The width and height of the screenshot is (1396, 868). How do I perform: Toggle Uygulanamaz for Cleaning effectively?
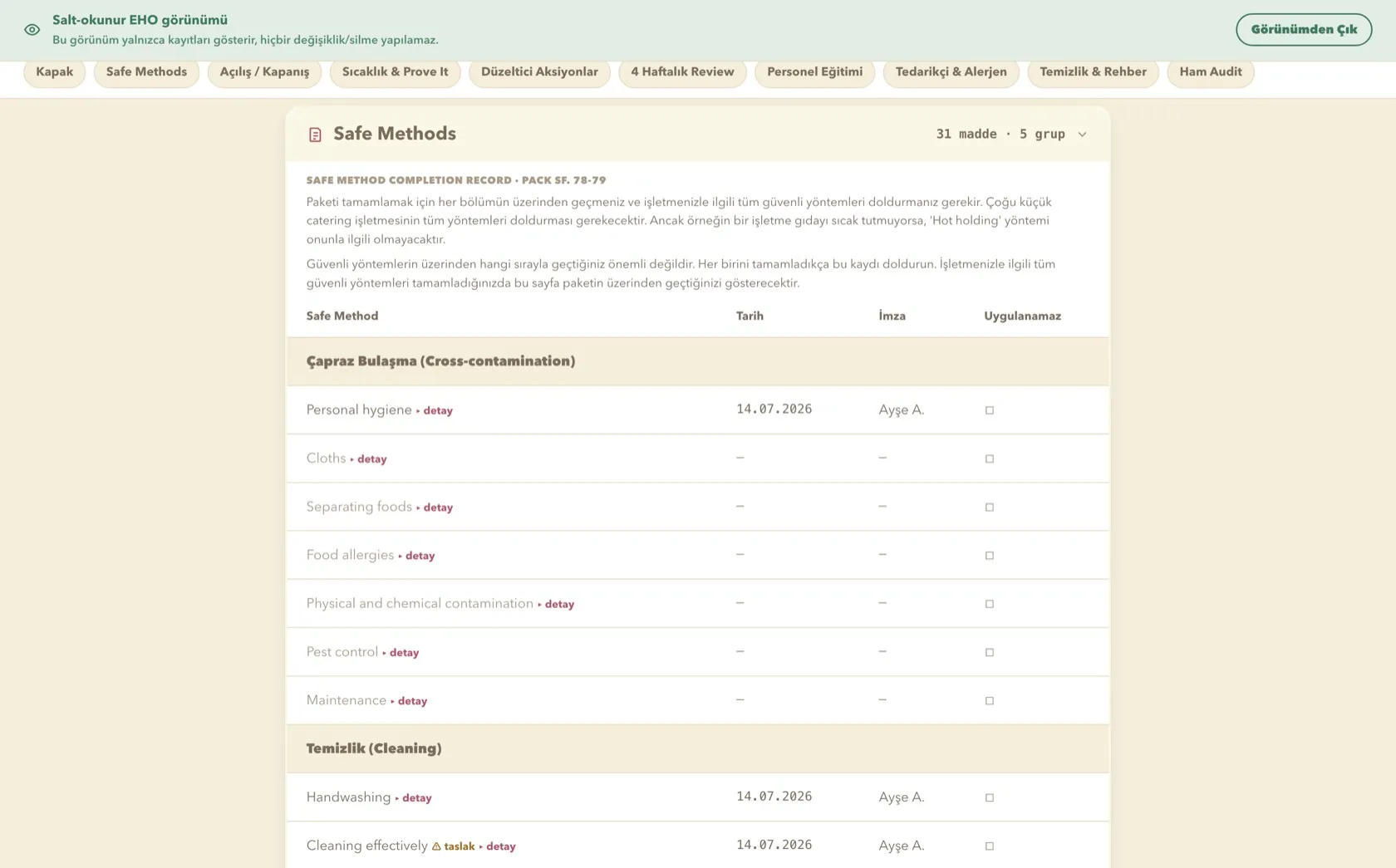[990, 846]
